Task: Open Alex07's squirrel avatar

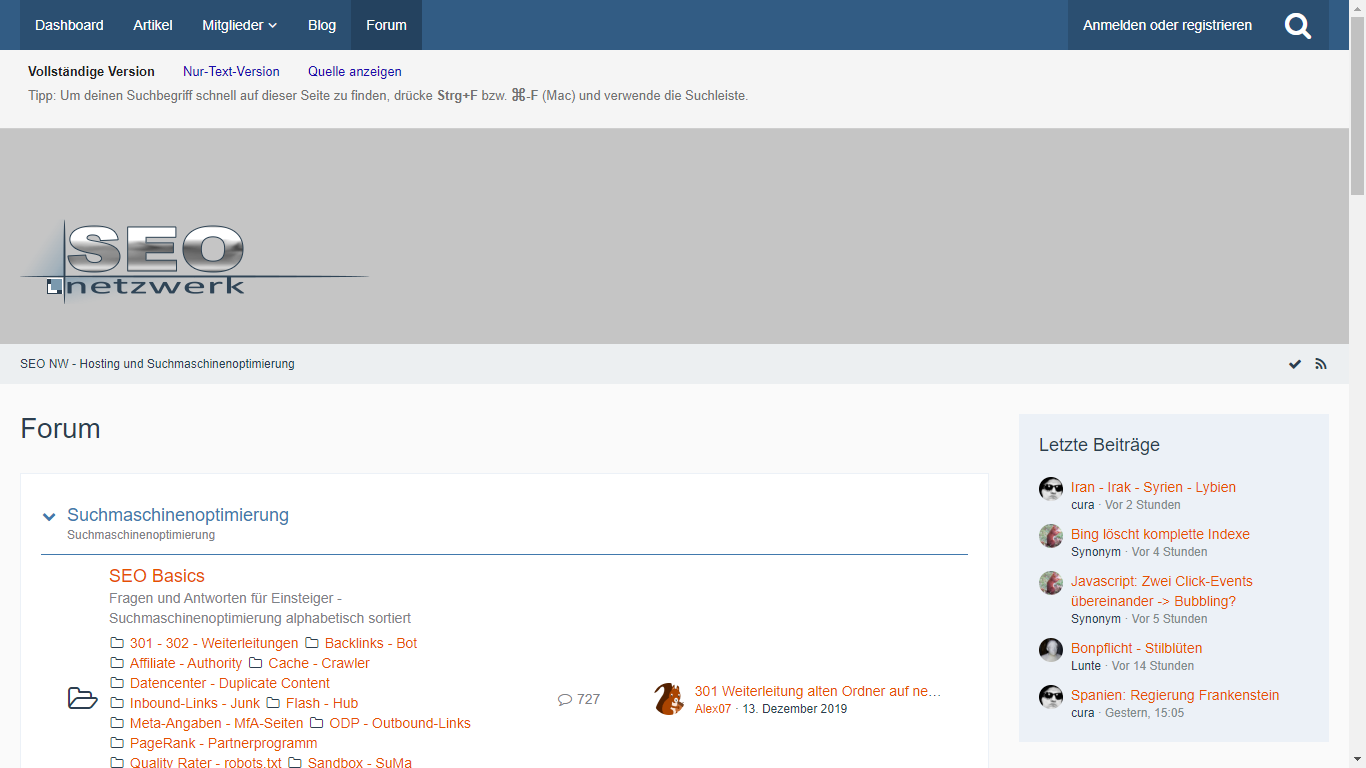Action: [x=669, y=699]
